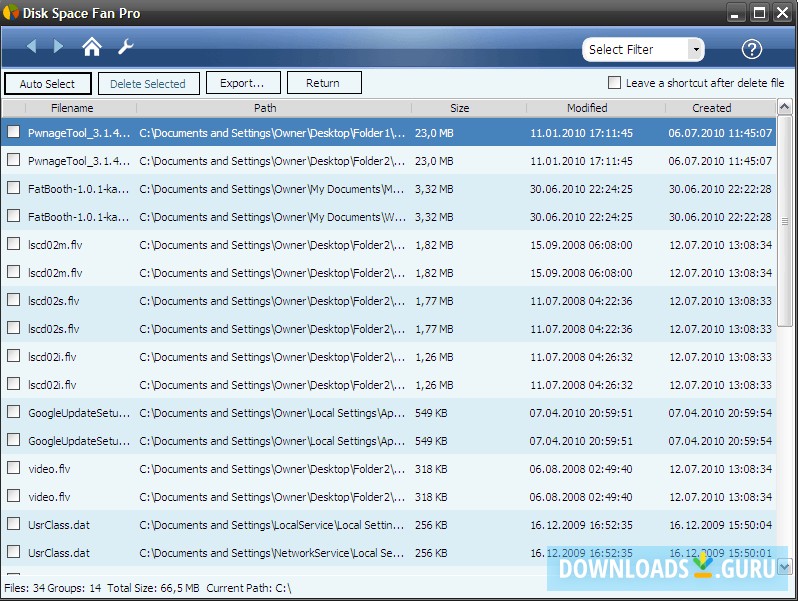Click created date 16.12.2009 15:50:04
Image resolution: width=798 pixels, height=601 pixels.
(x=721, y=525)
